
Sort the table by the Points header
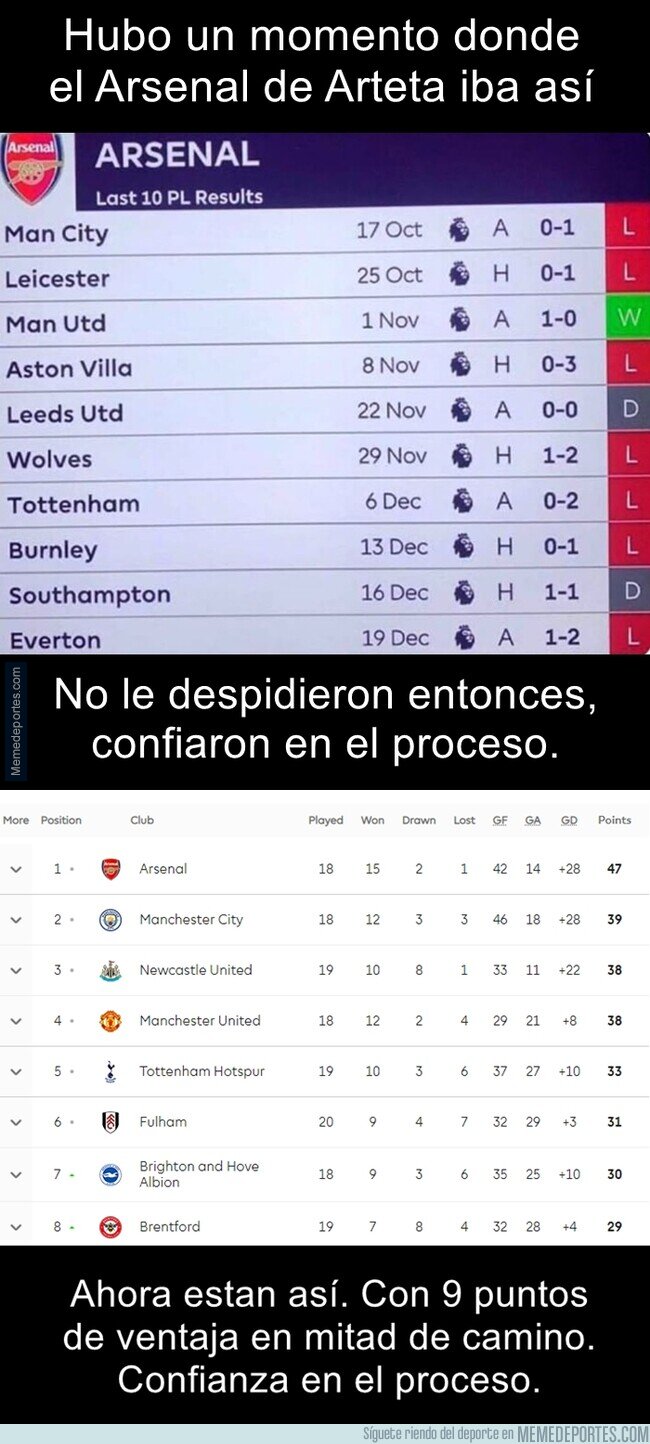(x=615, y=820)
